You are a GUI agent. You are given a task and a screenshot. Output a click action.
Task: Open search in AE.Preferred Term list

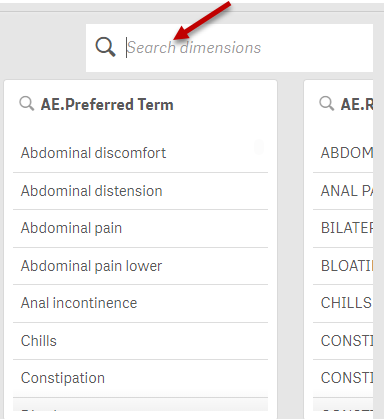coord(27,104)
